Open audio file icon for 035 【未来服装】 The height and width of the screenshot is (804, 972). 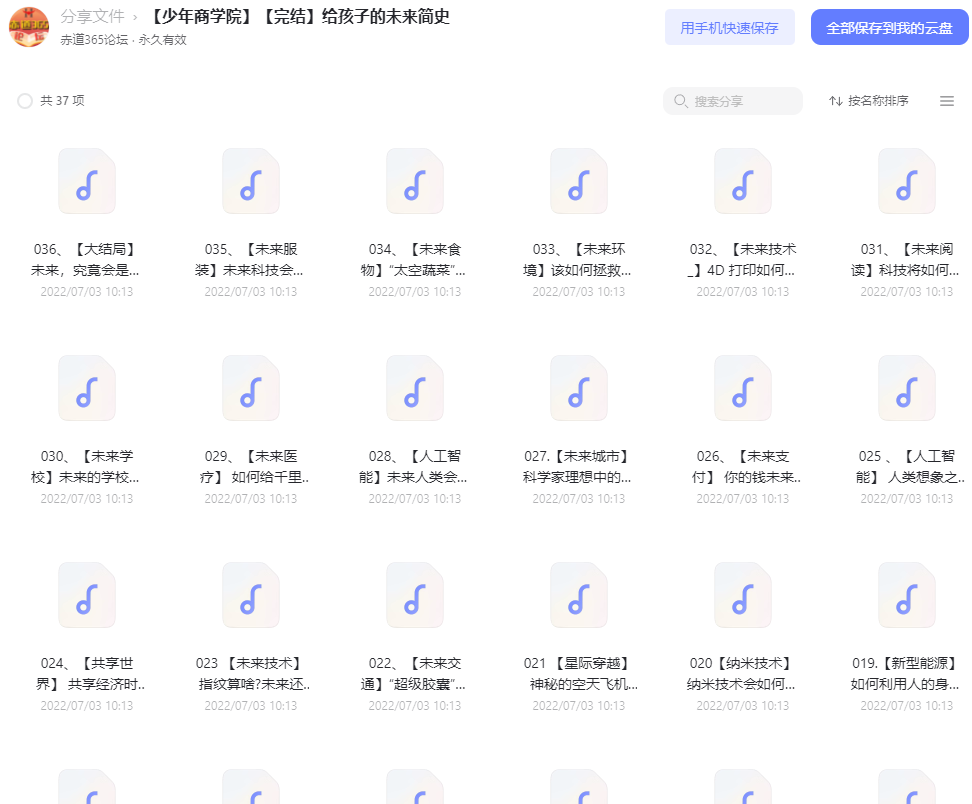(250, 181)
